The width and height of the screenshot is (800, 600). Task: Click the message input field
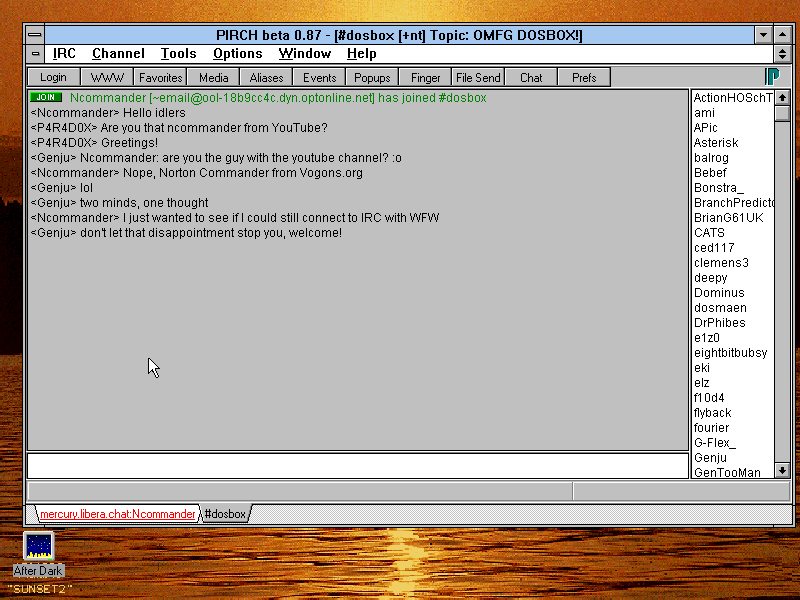(358, 465)
